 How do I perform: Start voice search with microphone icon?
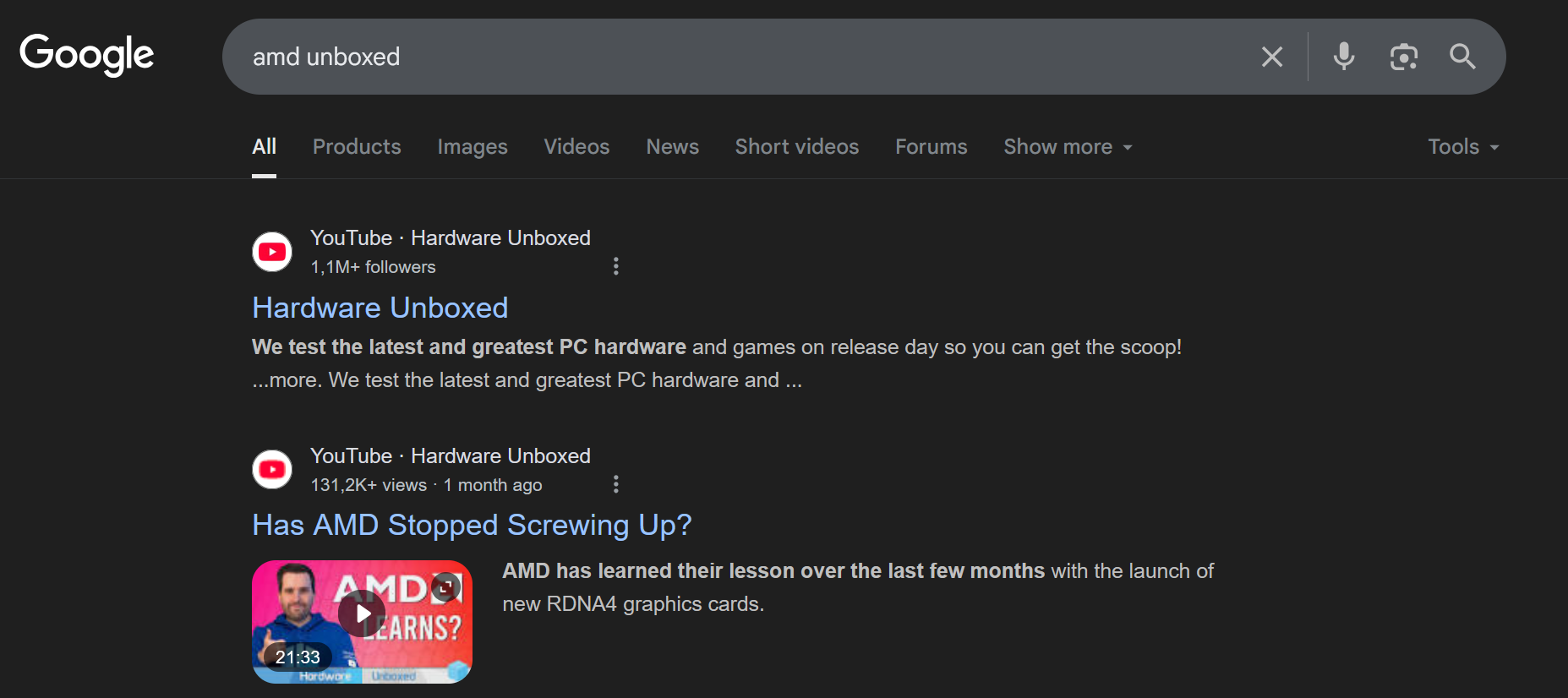point(1344,57)
